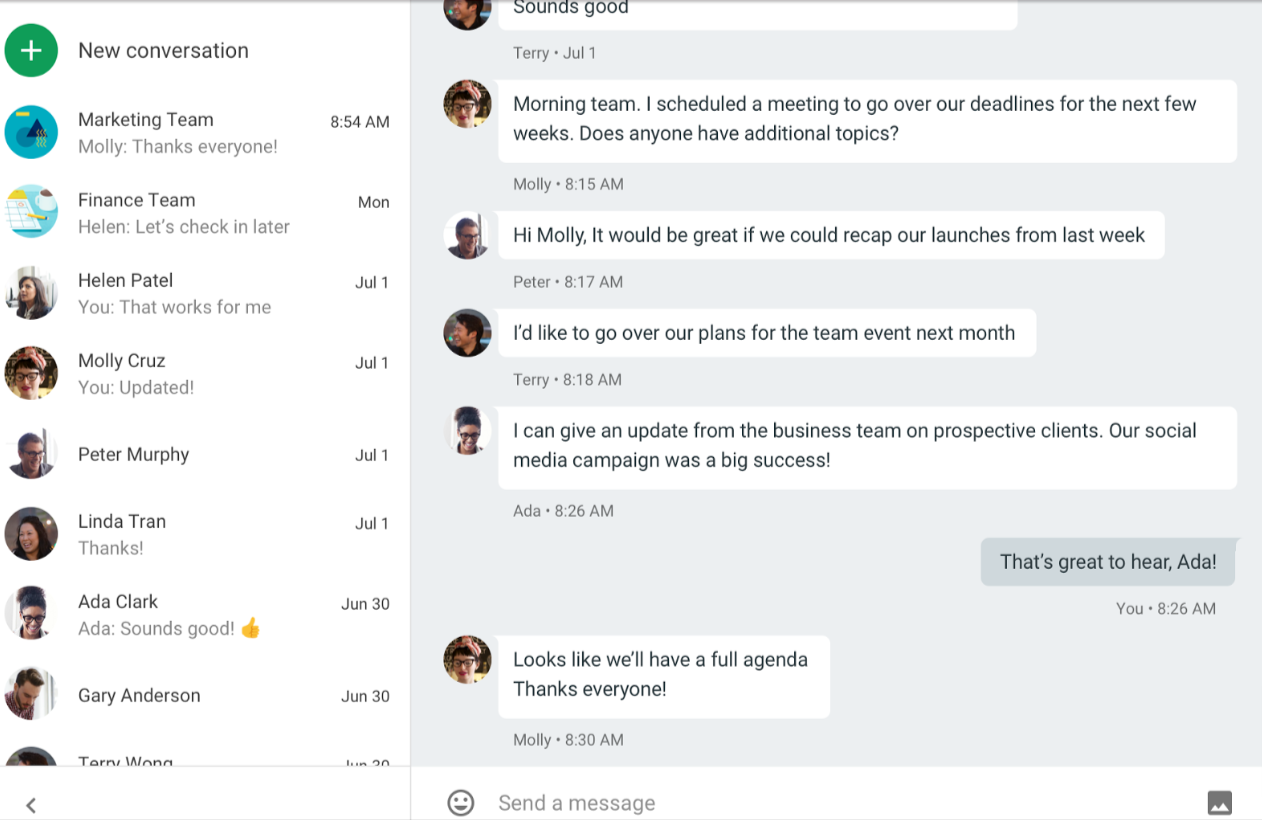Click Finance Team calendar avatar icon
1262x820 pixels.
point(31,212)
